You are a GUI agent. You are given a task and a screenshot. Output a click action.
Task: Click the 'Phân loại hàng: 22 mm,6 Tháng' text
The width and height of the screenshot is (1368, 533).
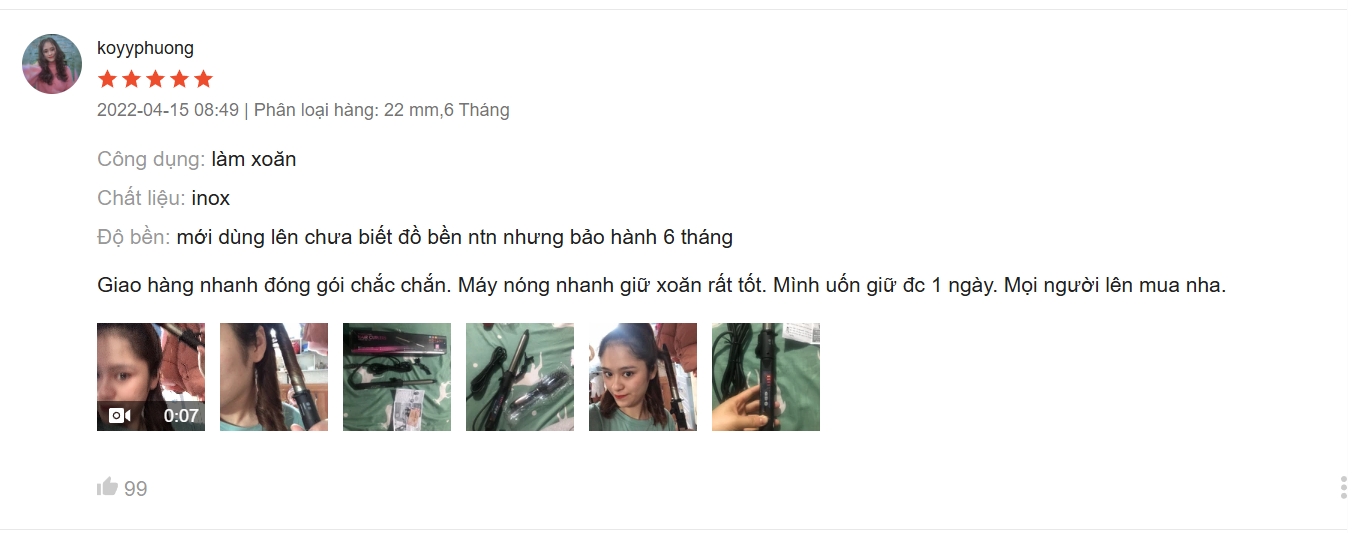pos(382,110)
